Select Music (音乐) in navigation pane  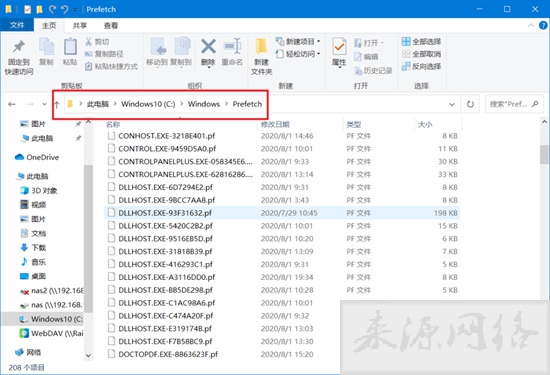point(33,262)
